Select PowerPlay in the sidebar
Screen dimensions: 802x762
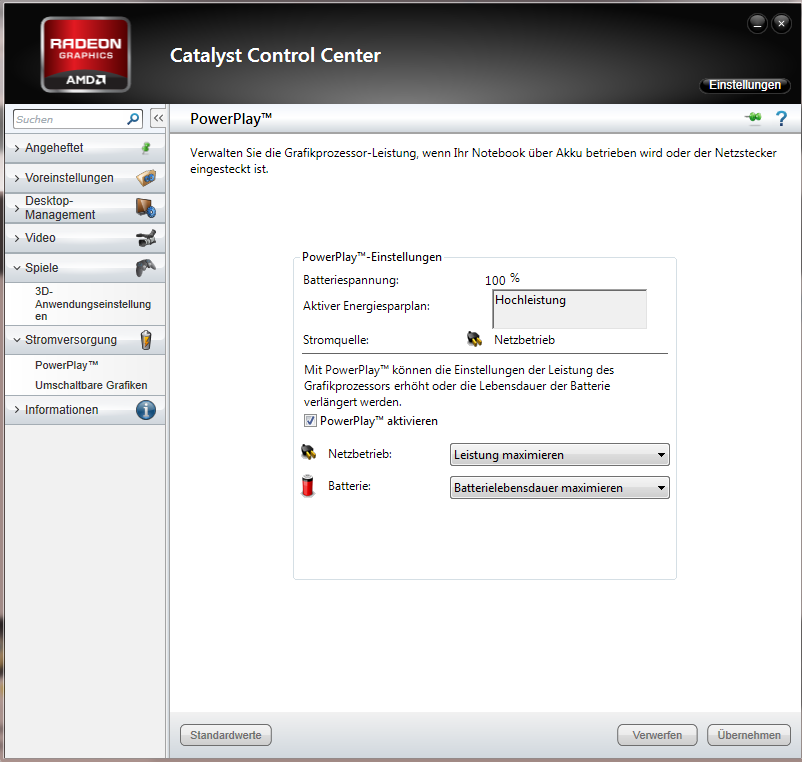66,365
